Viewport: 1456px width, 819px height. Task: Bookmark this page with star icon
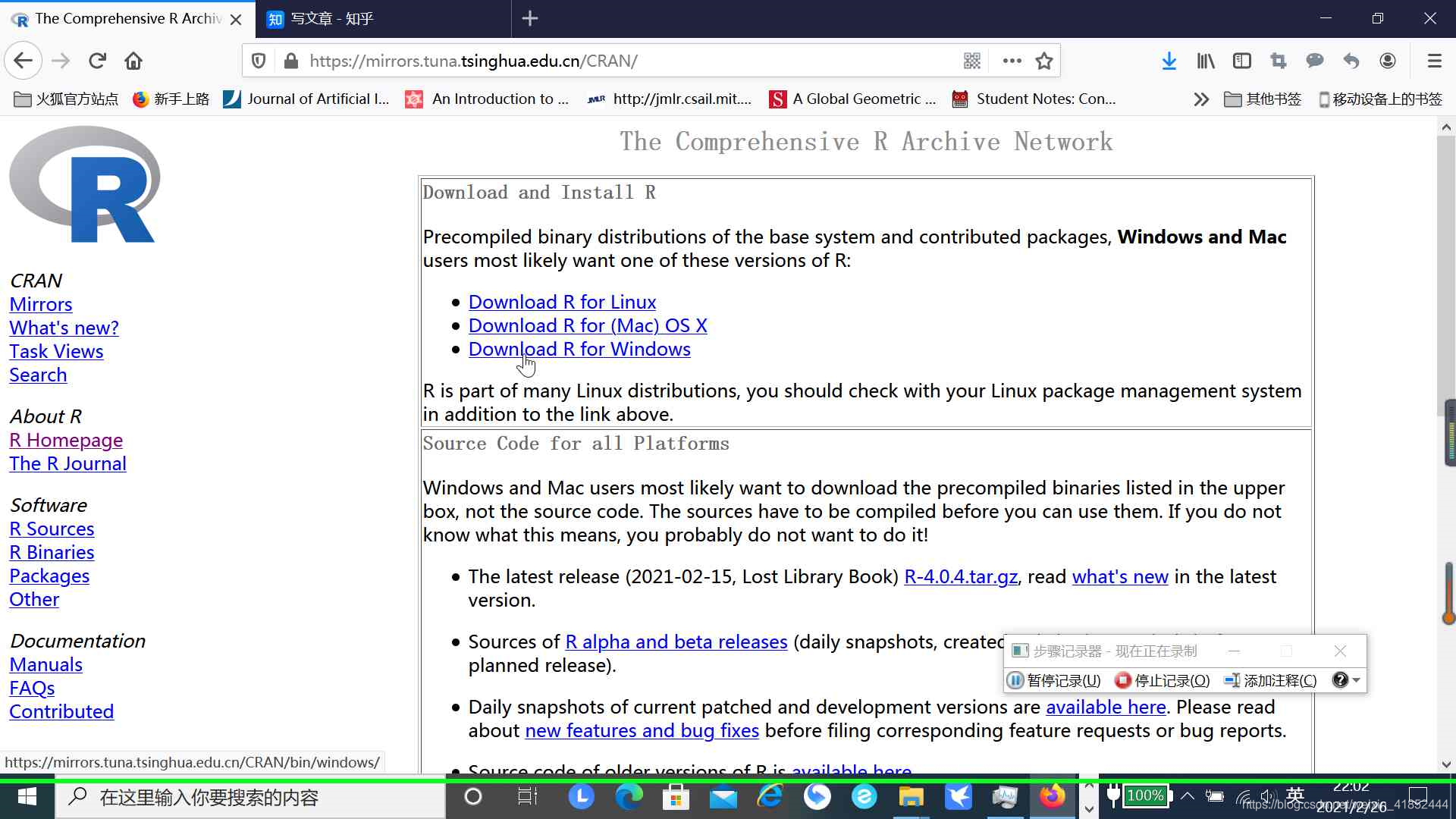click(1044, 61)
